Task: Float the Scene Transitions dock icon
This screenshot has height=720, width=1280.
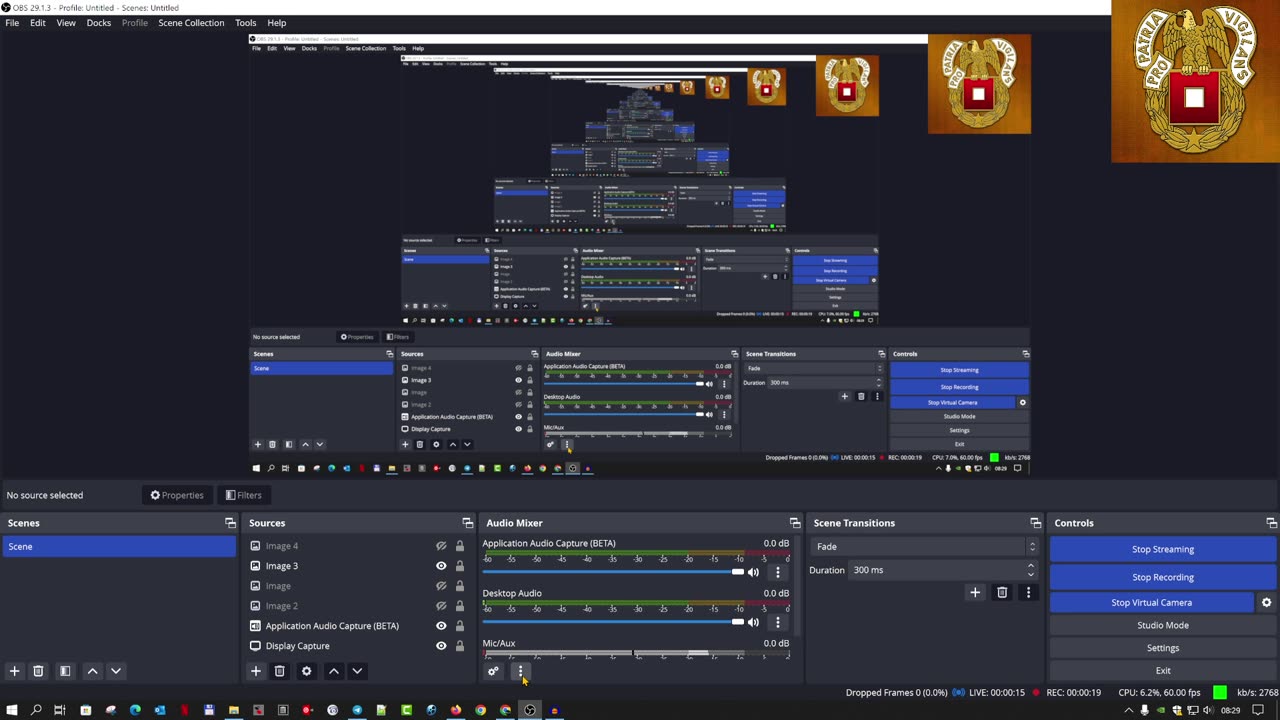Action: pos(1035,523)
